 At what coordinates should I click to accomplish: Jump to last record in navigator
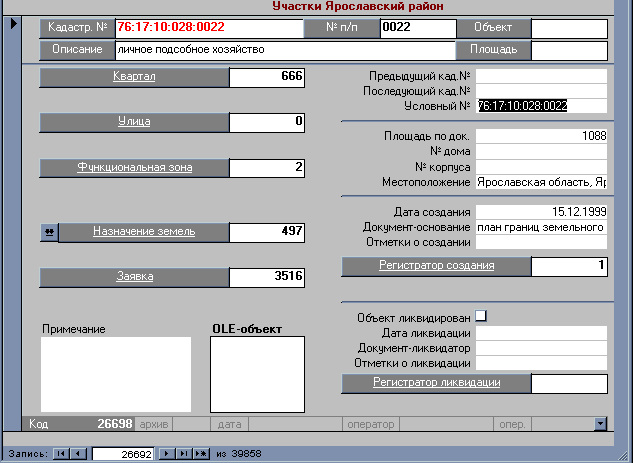[184, 453]
